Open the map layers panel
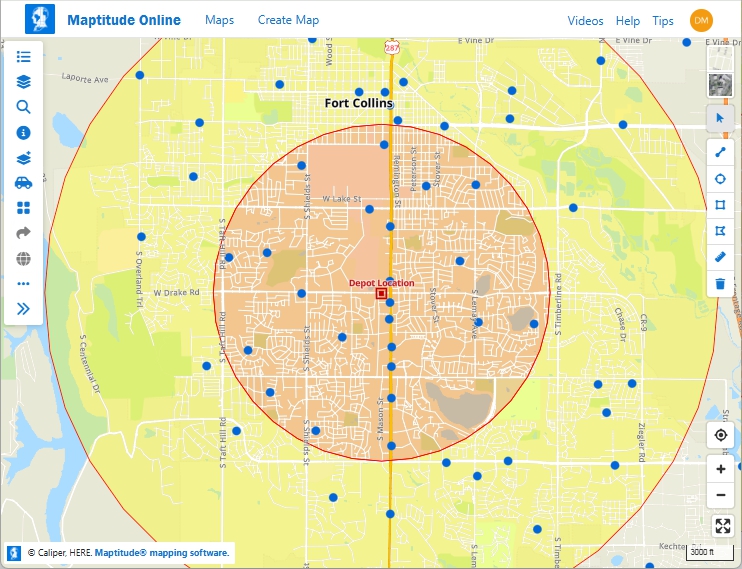Screen dimensions: 742x569 [x=23, y=82]
